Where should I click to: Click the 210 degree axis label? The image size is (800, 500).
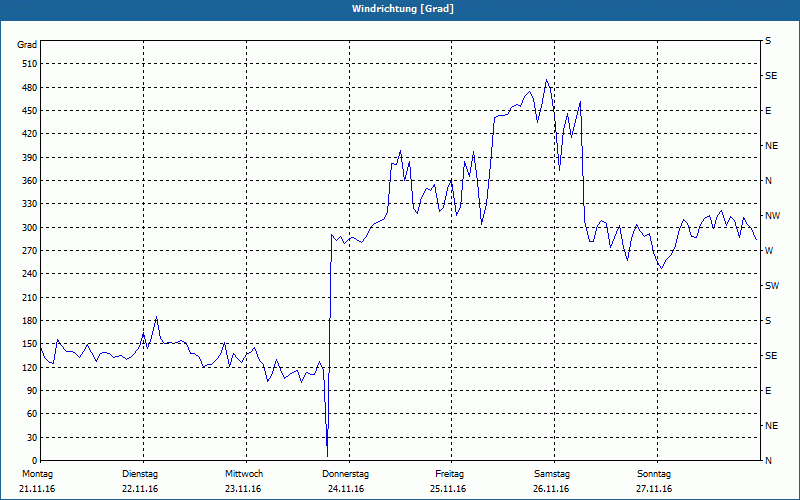point(30,297)
